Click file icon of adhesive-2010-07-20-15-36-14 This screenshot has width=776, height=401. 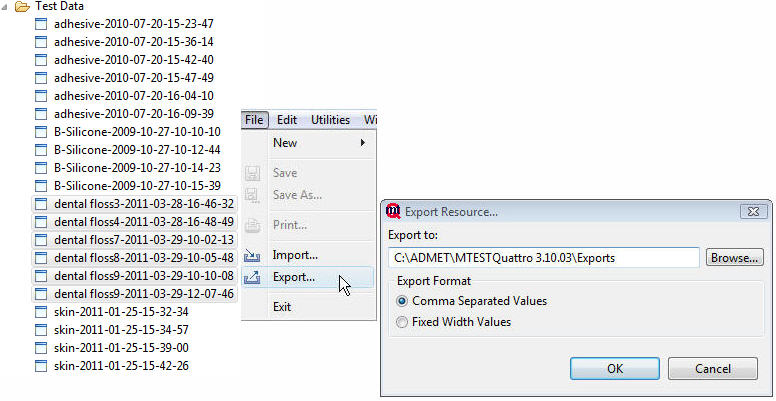click(41, 42)
